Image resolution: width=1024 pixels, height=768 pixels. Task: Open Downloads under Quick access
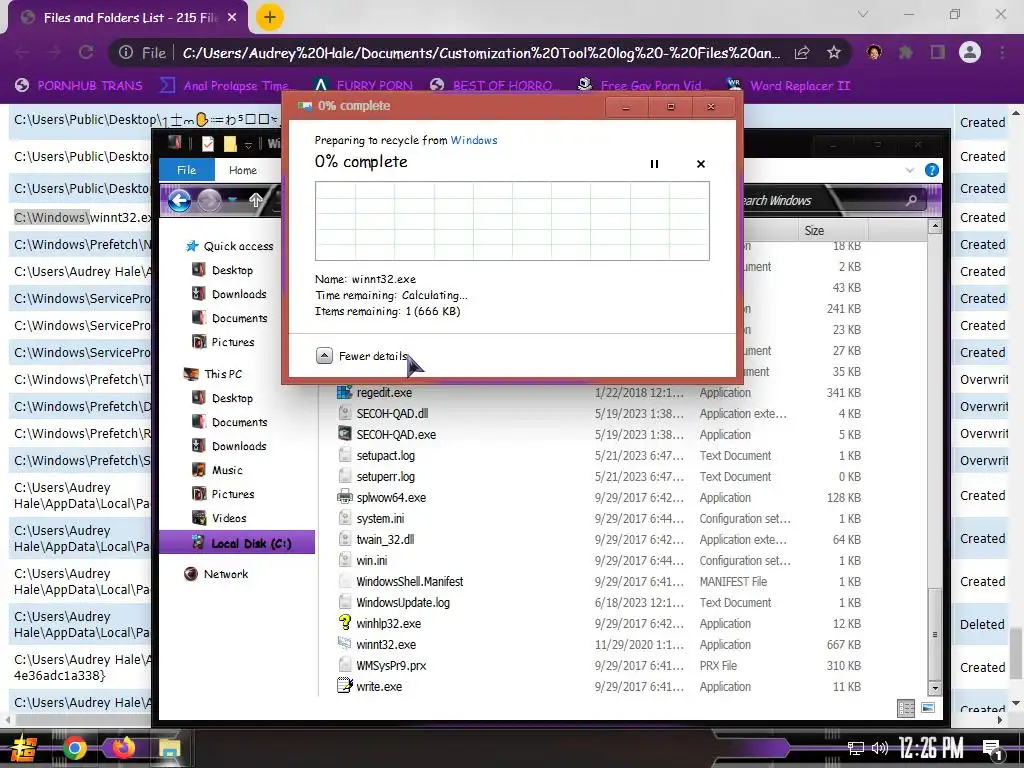point(238,294)
